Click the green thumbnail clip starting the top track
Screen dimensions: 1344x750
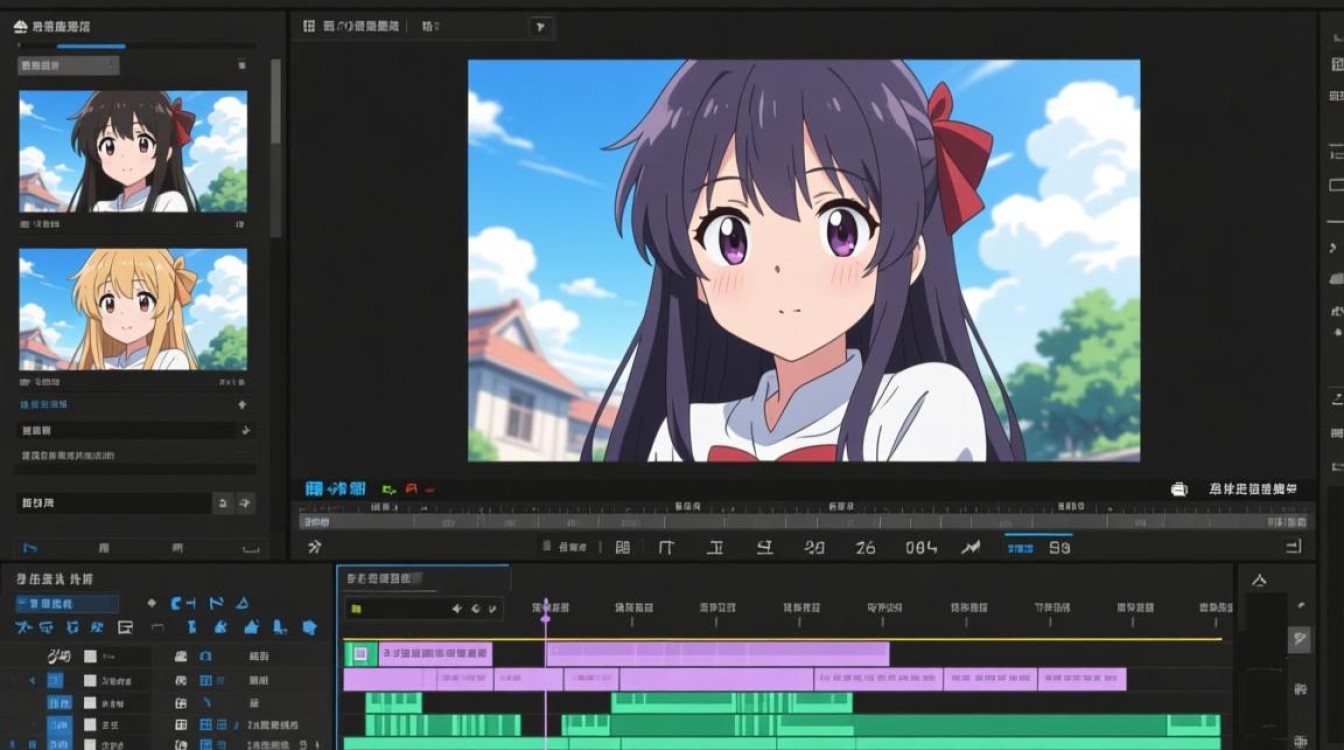tap(361, 654)
